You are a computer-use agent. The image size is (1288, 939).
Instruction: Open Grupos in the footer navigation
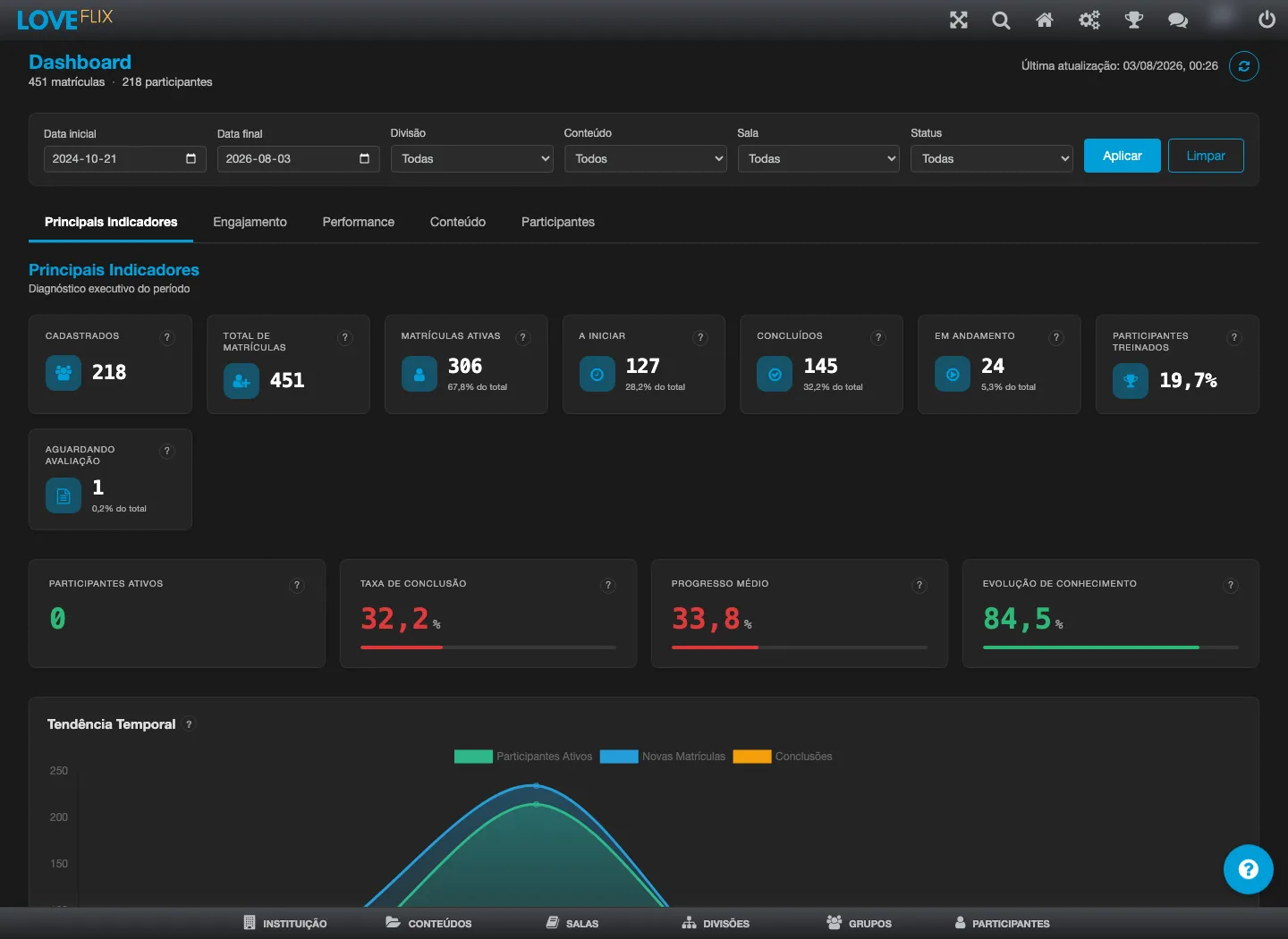click(x=860, y=923)
